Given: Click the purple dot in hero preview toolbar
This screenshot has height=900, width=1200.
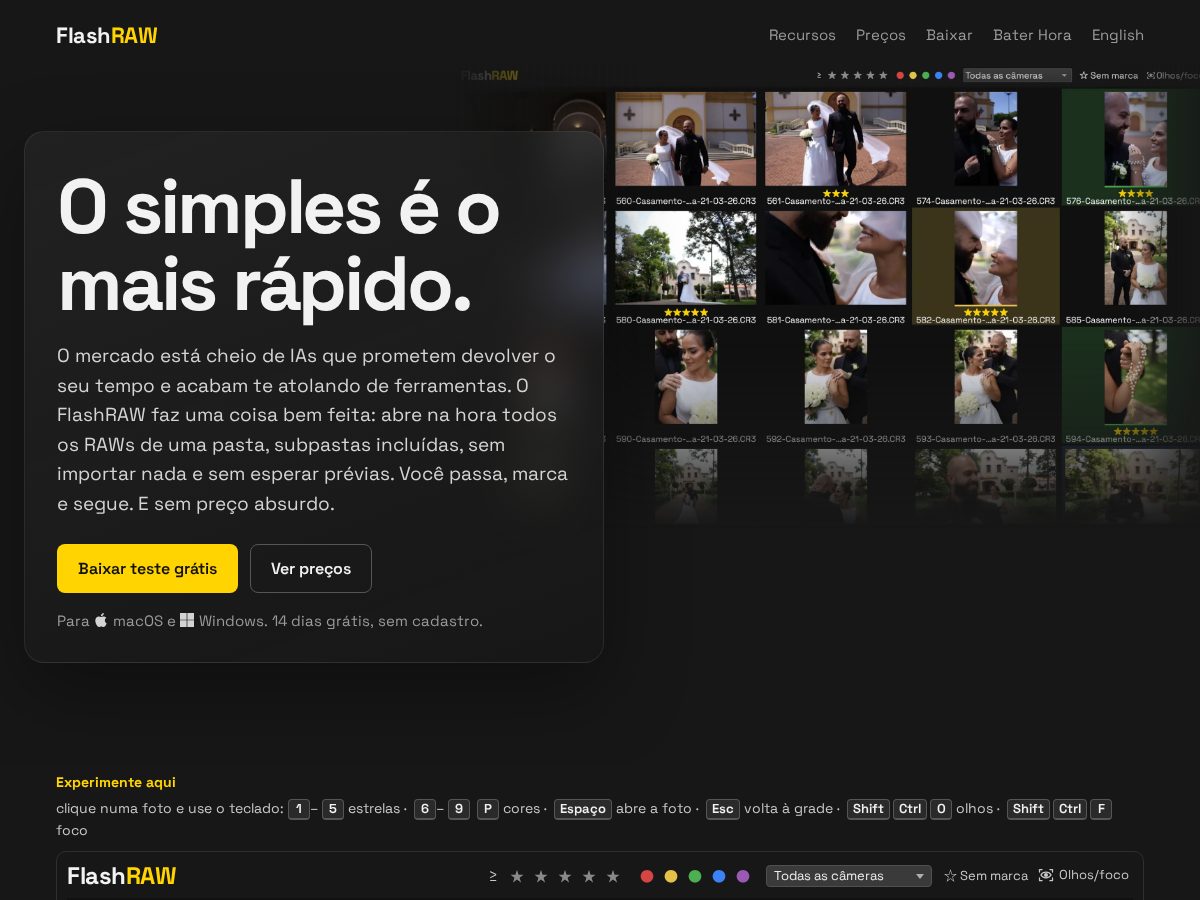Looking at the screenshot, I should click(951, 75).
